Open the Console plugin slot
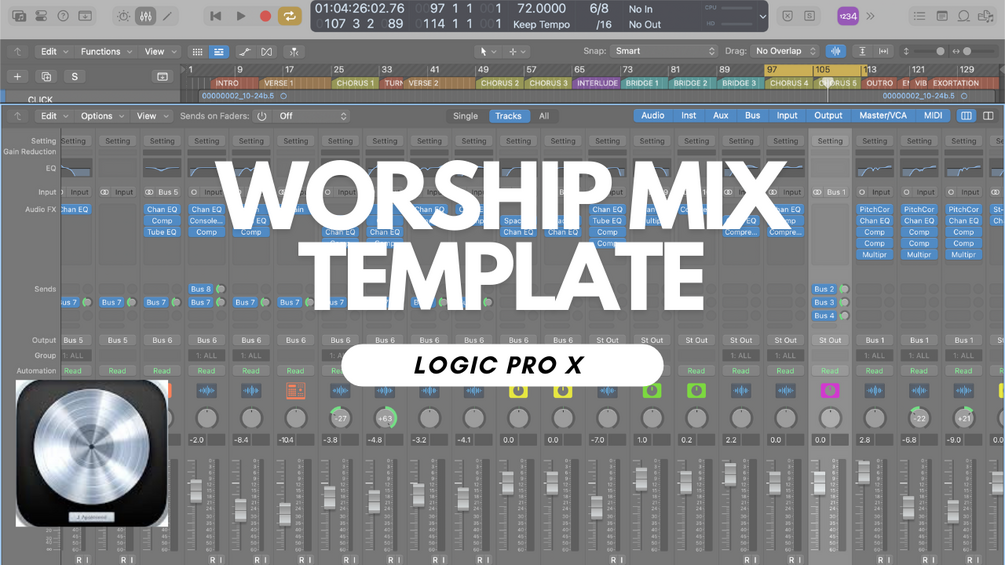Screen dimensions: 1005x565 click(206, 221)
